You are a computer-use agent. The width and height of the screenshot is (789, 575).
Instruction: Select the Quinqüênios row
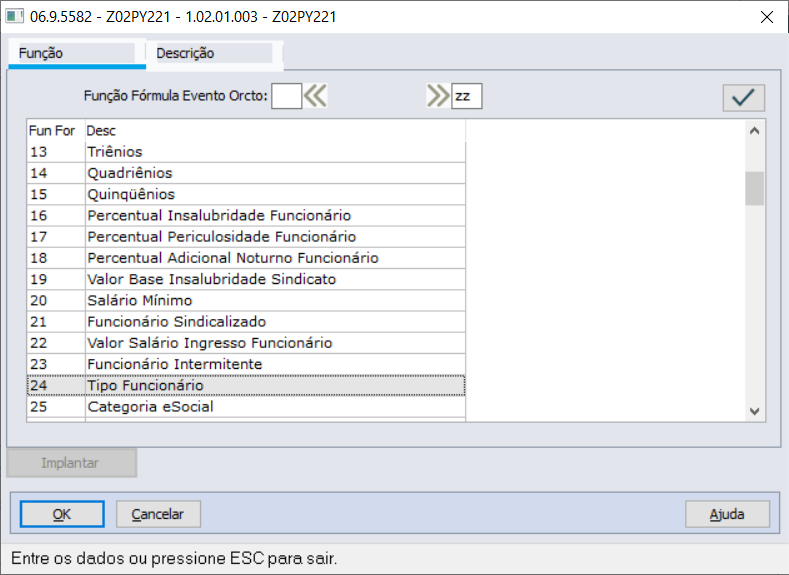(x=246, y=194)
